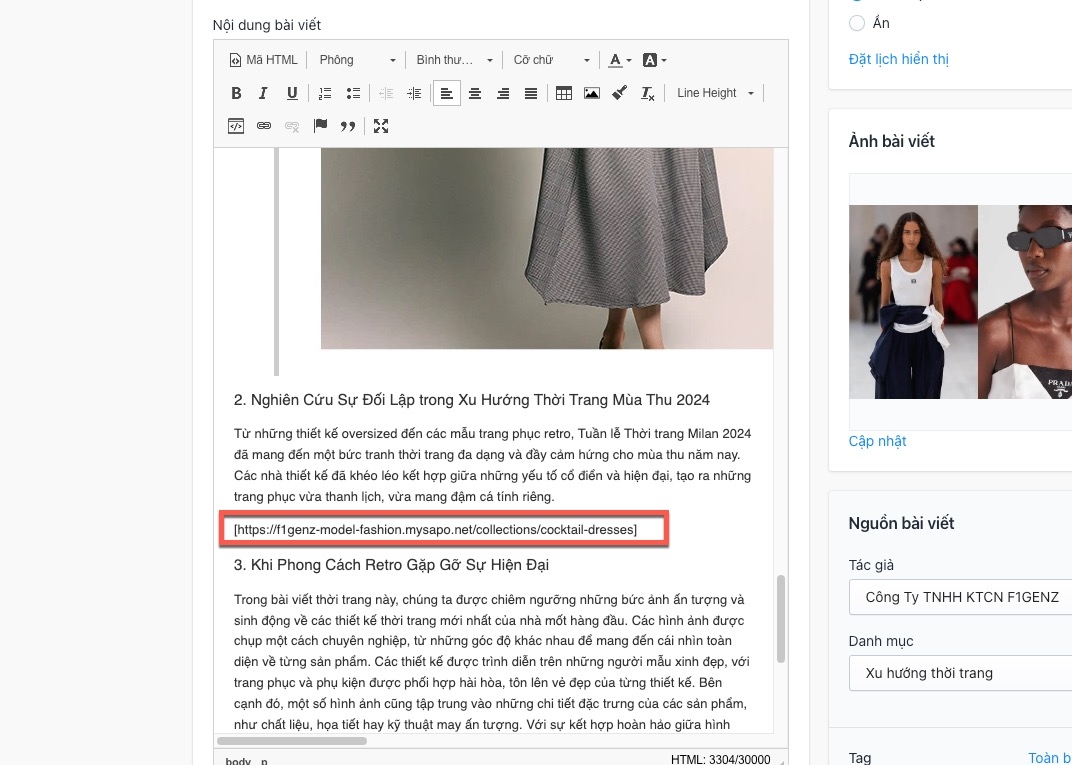Click the article featured image thumbnail
1072x765 pixels.
pyautogui.click(x=960, y=301)
